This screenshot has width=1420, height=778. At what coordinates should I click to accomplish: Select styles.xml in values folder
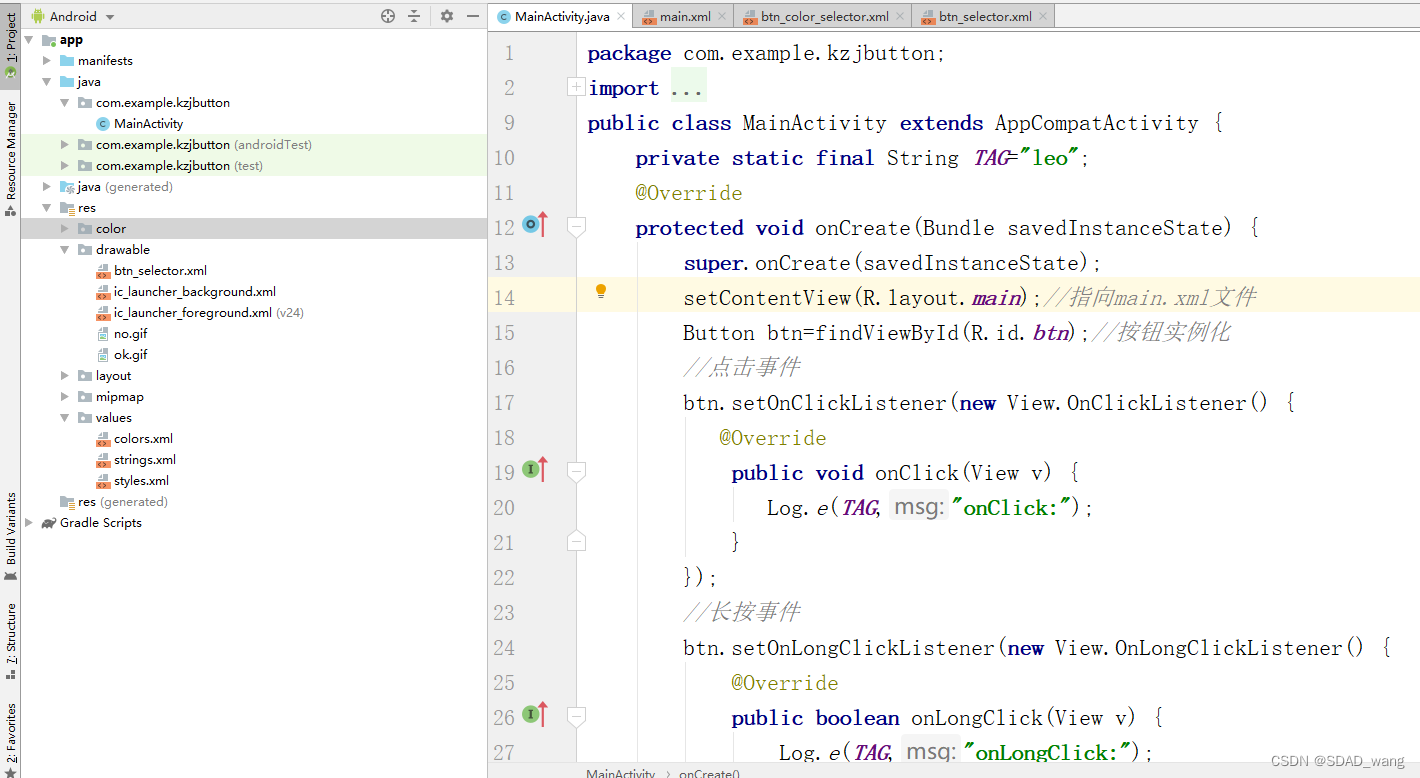pos(141,481)
